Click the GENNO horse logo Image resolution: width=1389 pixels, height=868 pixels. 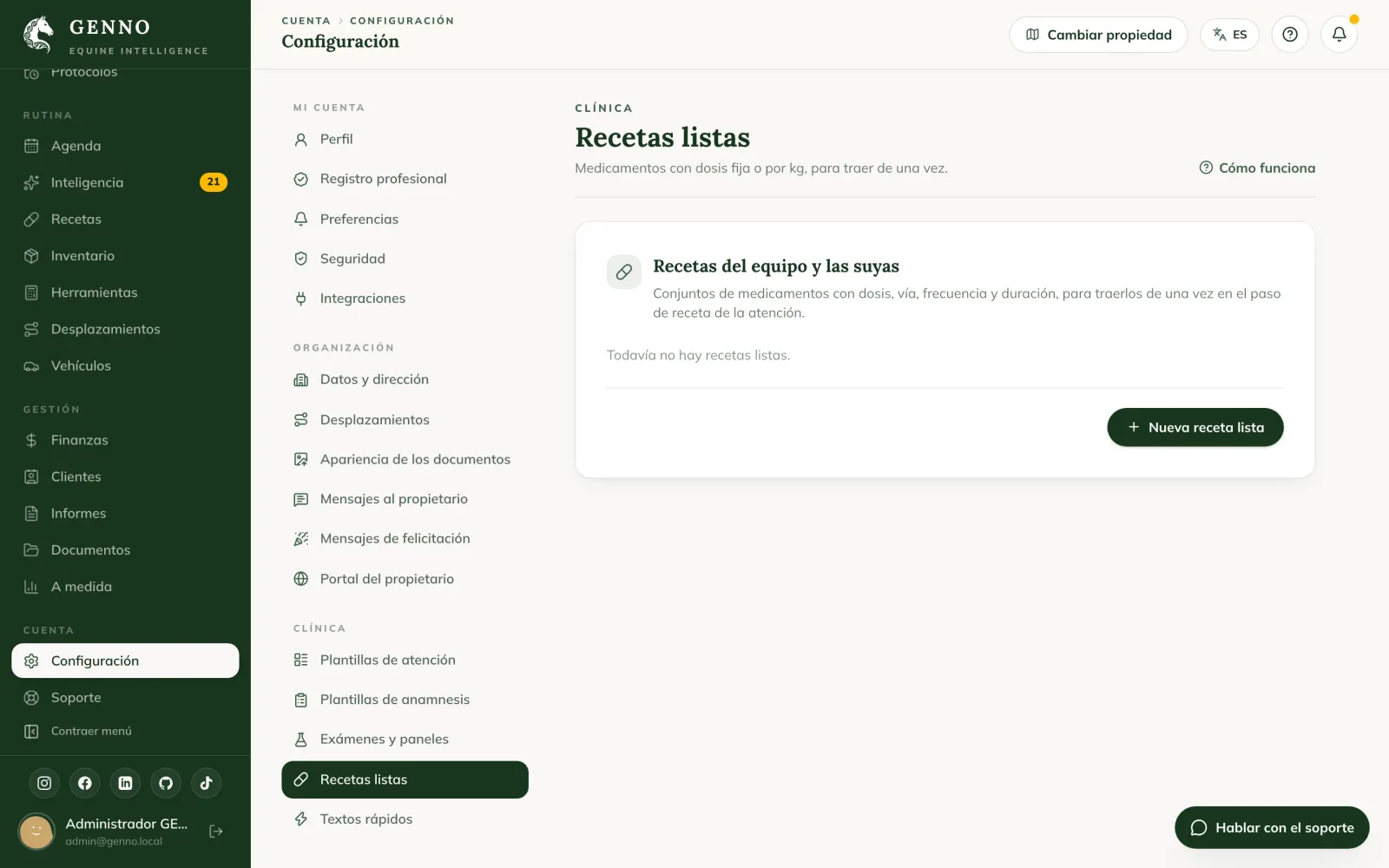coord(38,35)
